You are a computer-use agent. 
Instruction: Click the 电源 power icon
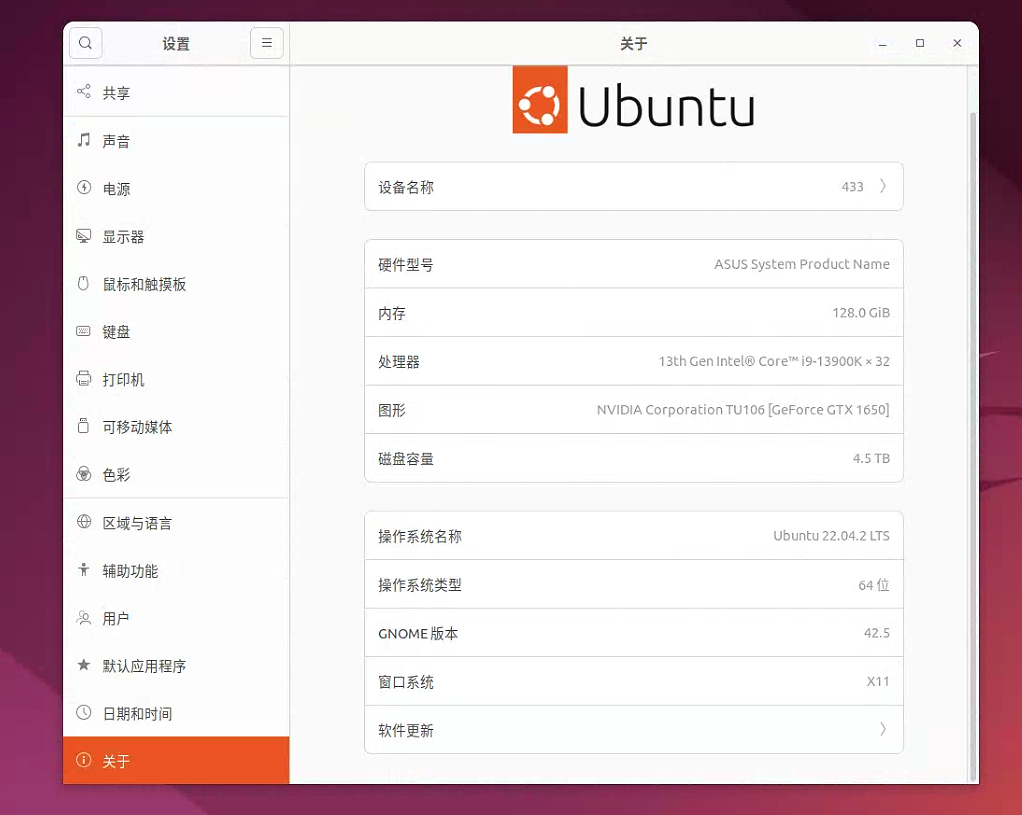pos(84,188)
